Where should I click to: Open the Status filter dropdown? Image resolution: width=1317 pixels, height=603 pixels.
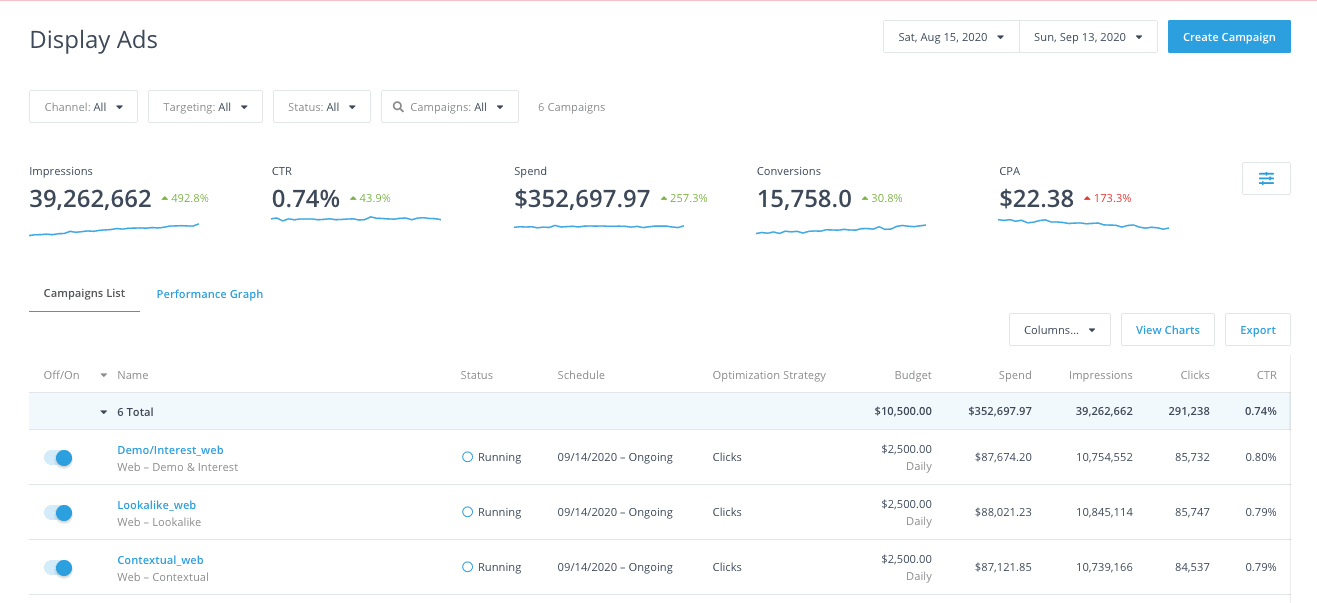[321, 107]
